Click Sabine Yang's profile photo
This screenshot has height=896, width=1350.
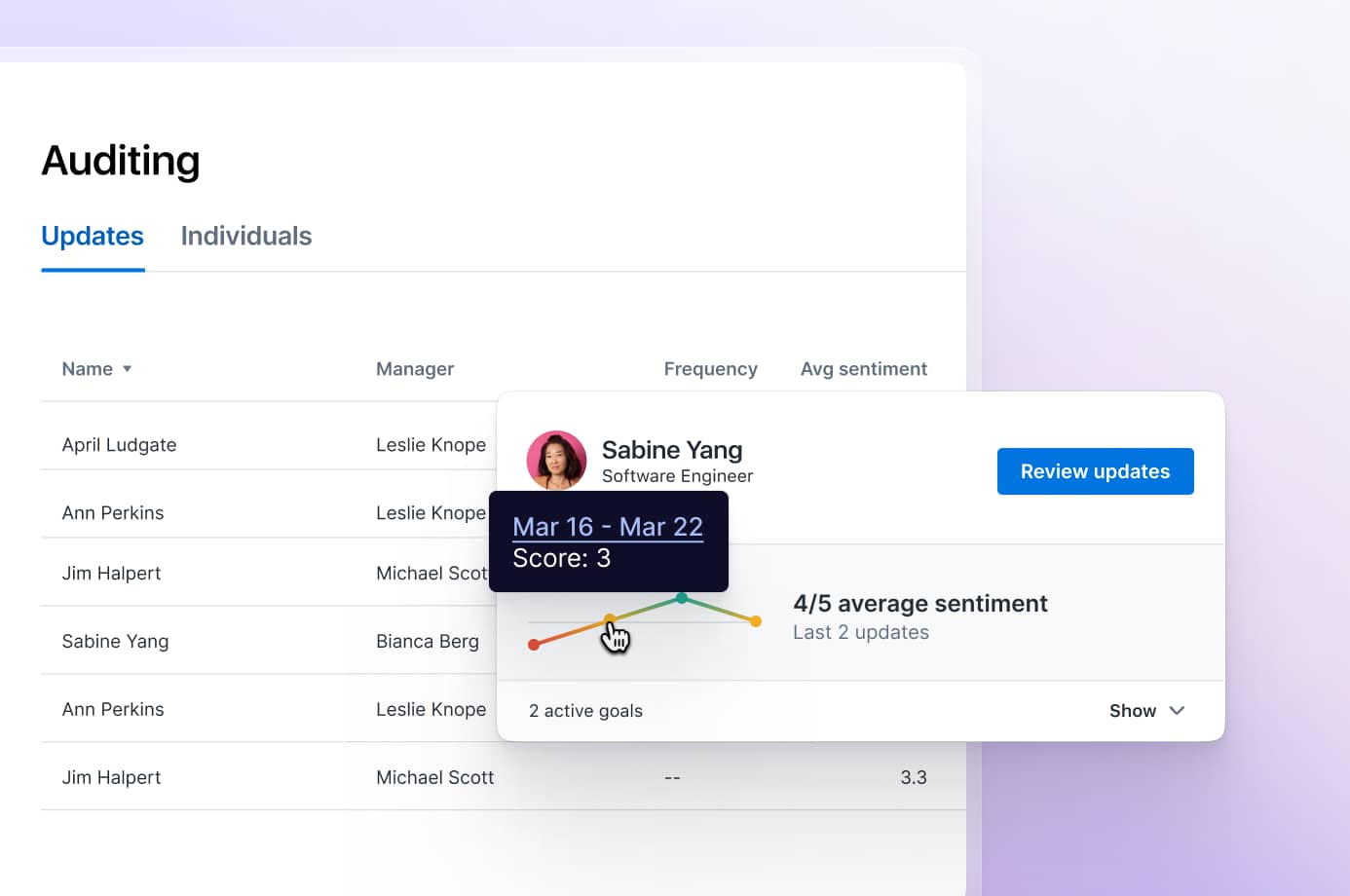point(556,460)
